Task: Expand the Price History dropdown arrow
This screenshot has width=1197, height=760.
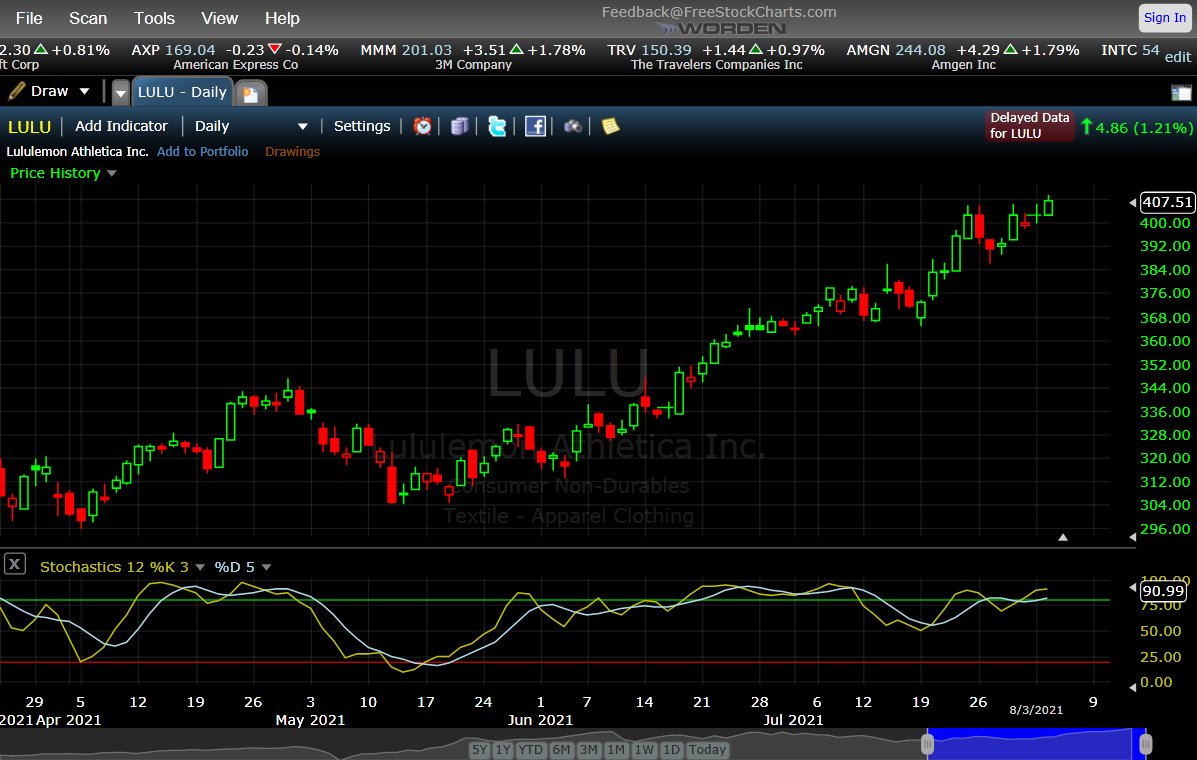Action: 112,173
